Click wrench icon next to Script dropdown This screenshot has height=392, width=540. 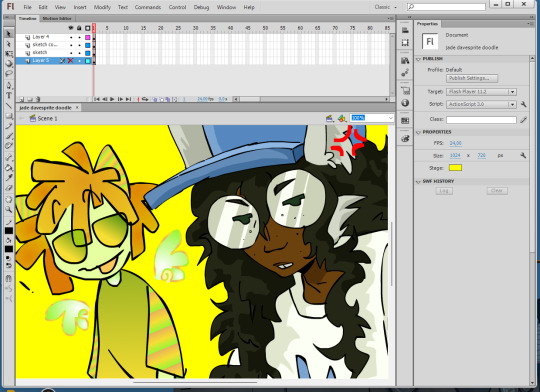pyautogui.click(x=523, y=104)
